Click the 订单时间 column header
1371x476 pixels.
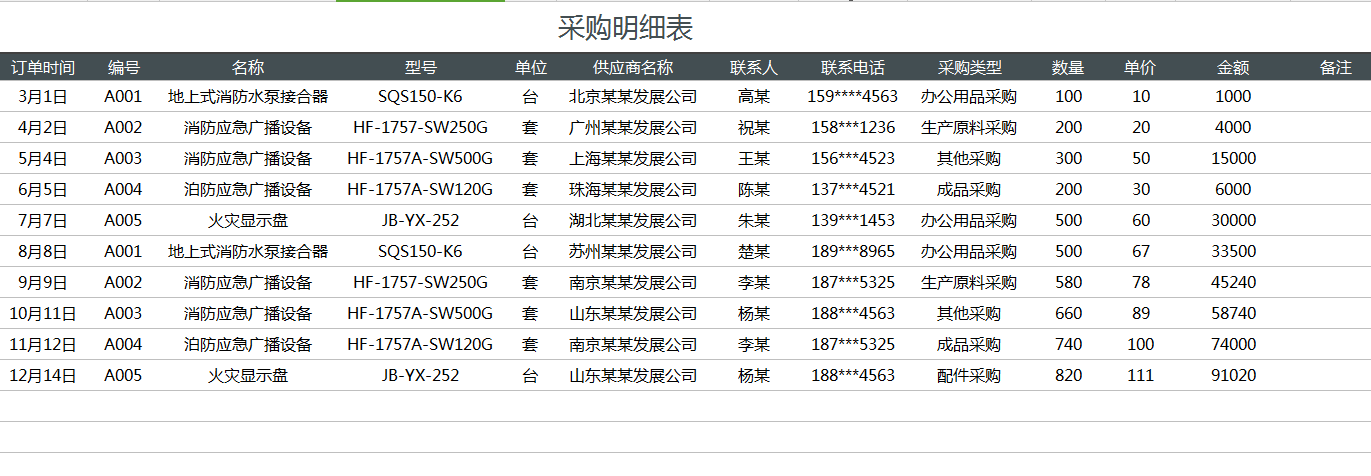click(x=43, y=68)
